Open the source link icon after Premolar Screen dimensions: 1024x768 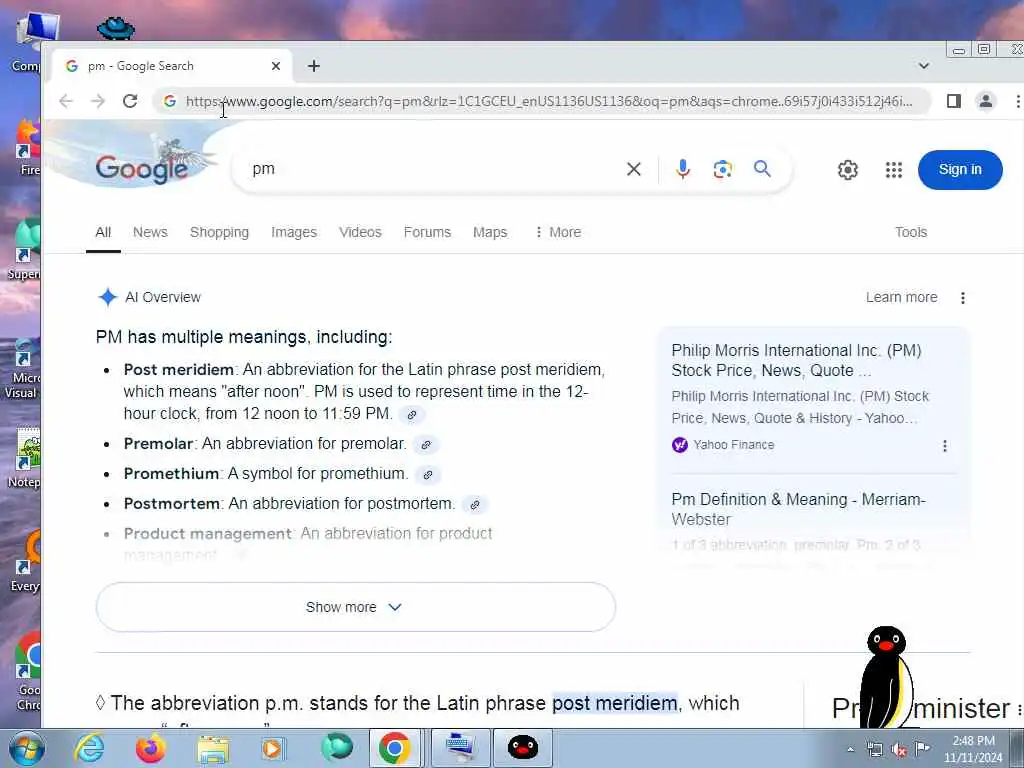(x=426, y=445)
